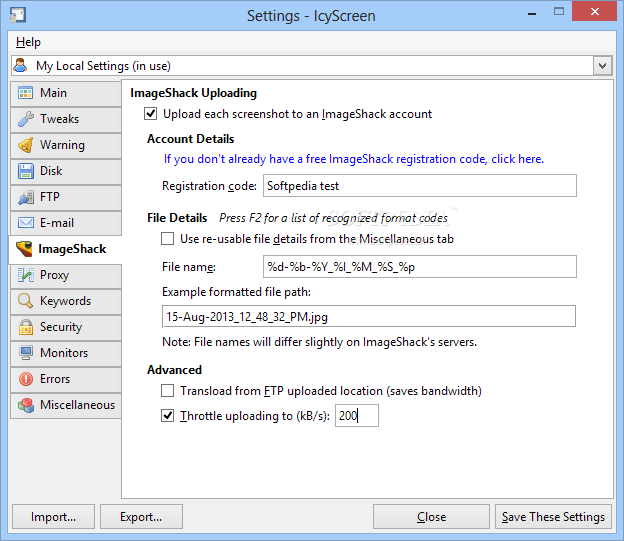Click the user profile icon in settings dropdown

click(20, 65)
